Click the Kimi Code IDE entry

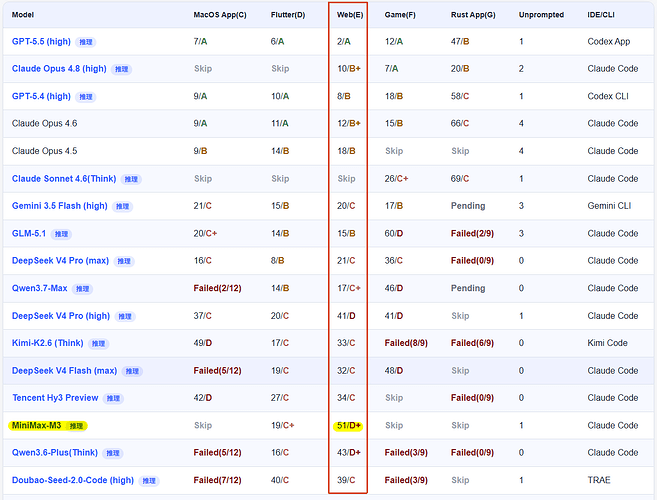(x=608, y=343)
